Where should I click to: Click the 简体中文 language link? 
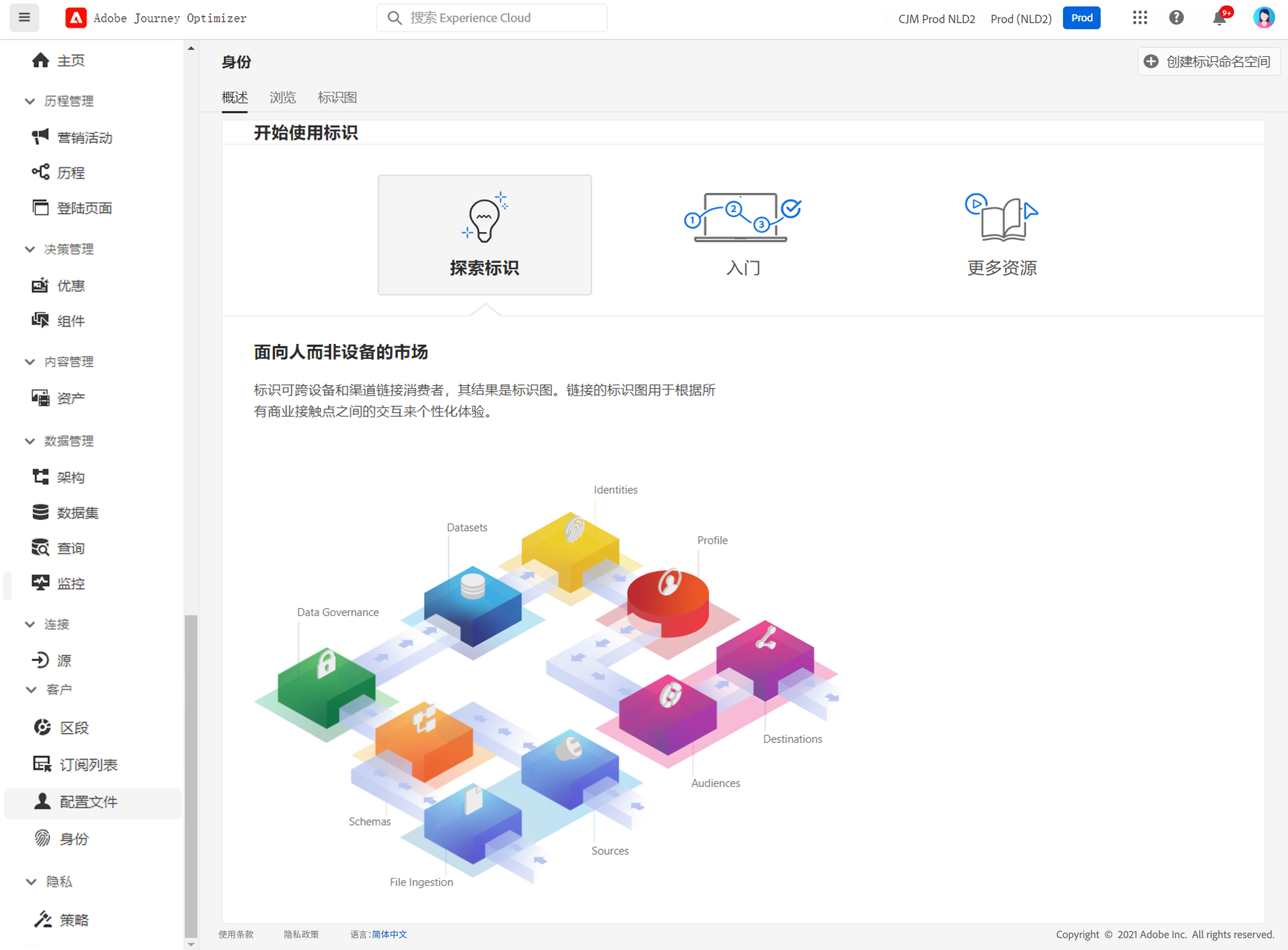tap(389, 934)
